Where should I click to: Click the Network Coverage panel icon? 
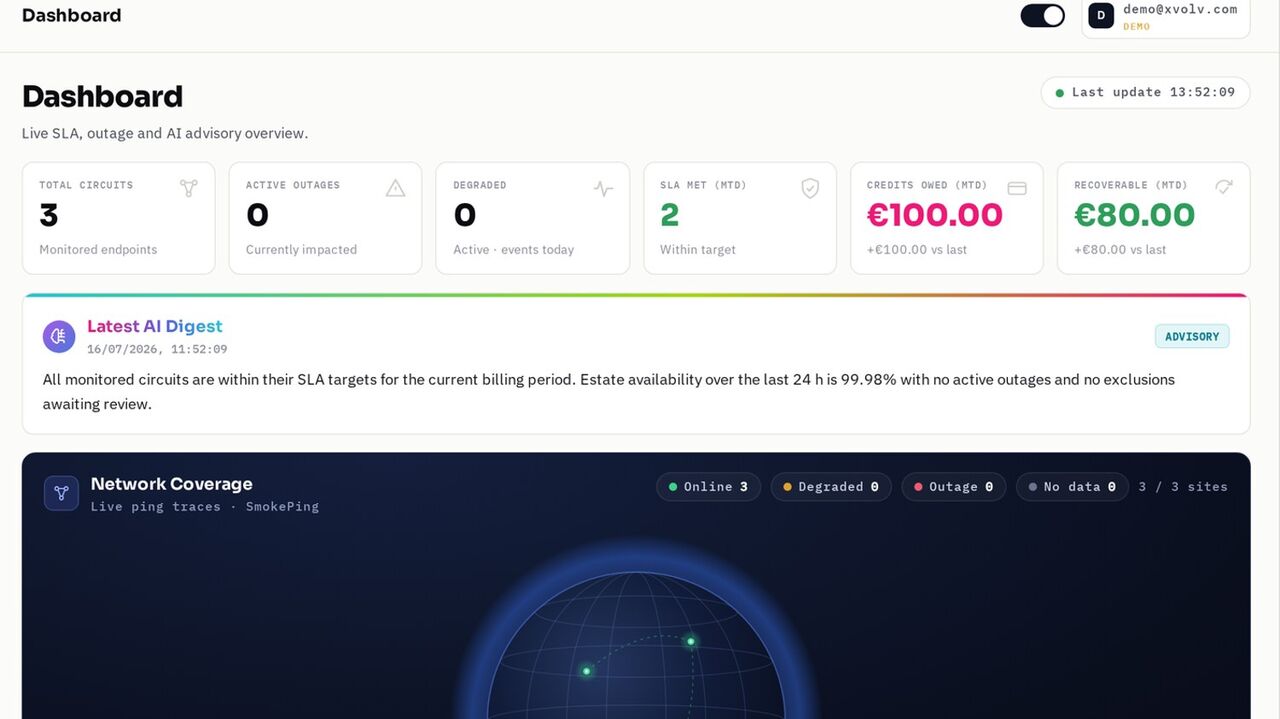coord(61,493)
